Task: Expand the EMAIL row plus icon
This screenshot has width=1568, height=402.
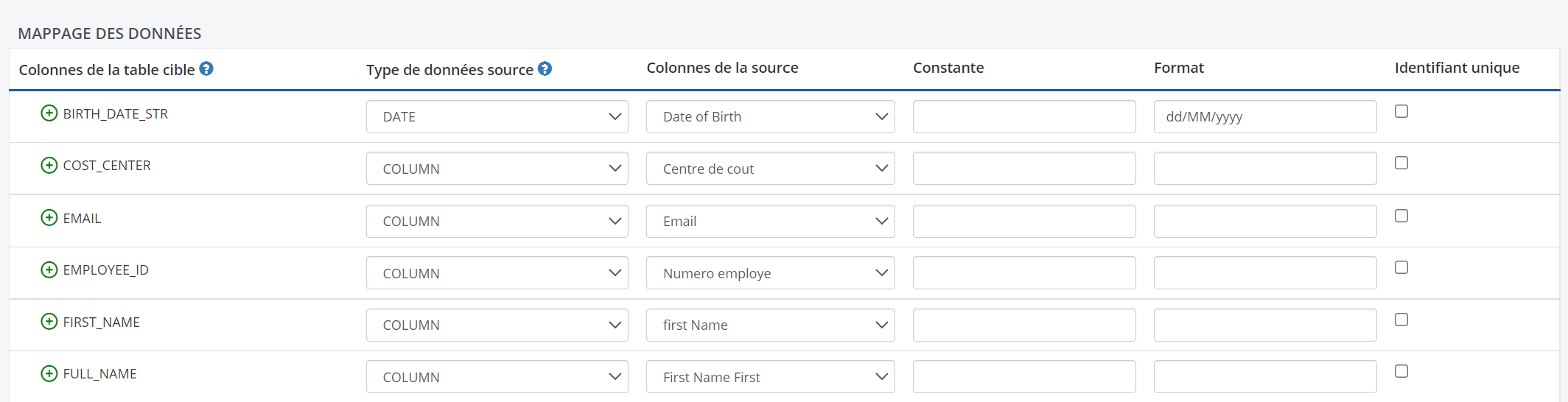Action: coord(49,218)
